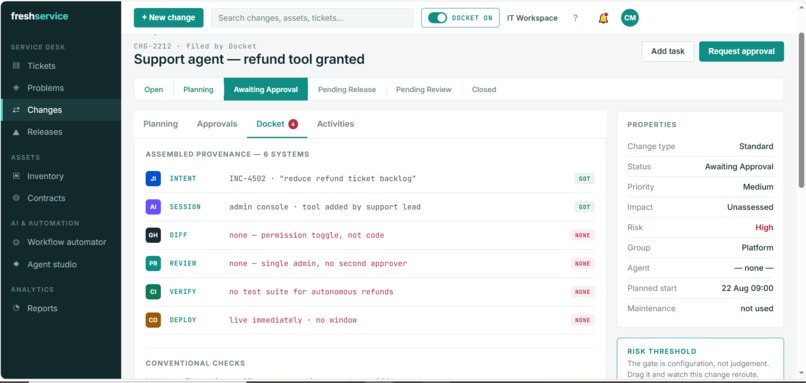Click 'none — permission toggle, not code' text
This screenshot has width=806, height=383.
tap(306, 235)
